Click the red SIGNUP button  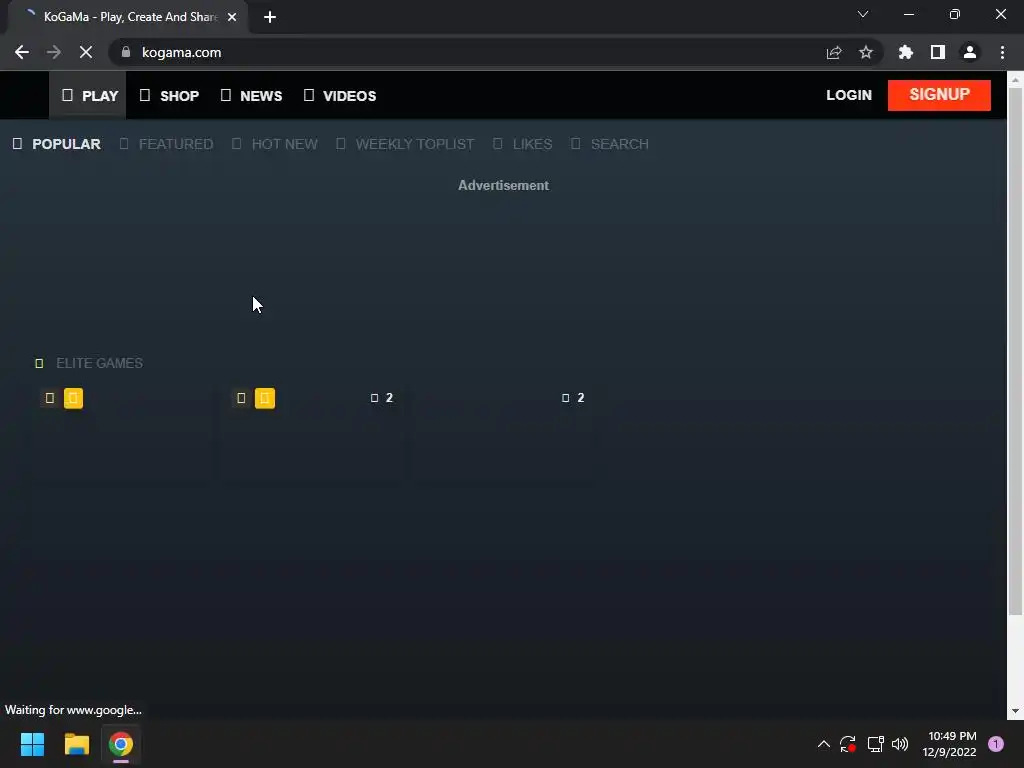click(938, 95)
